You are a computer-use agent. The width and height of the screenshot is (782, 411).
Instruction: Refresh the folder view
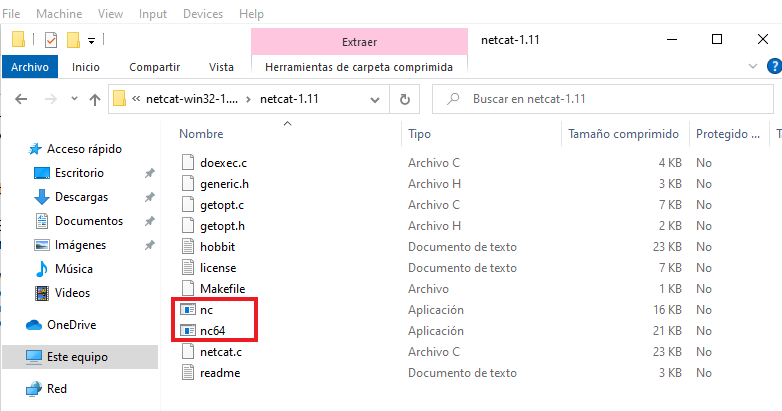[x=404, y=99]
